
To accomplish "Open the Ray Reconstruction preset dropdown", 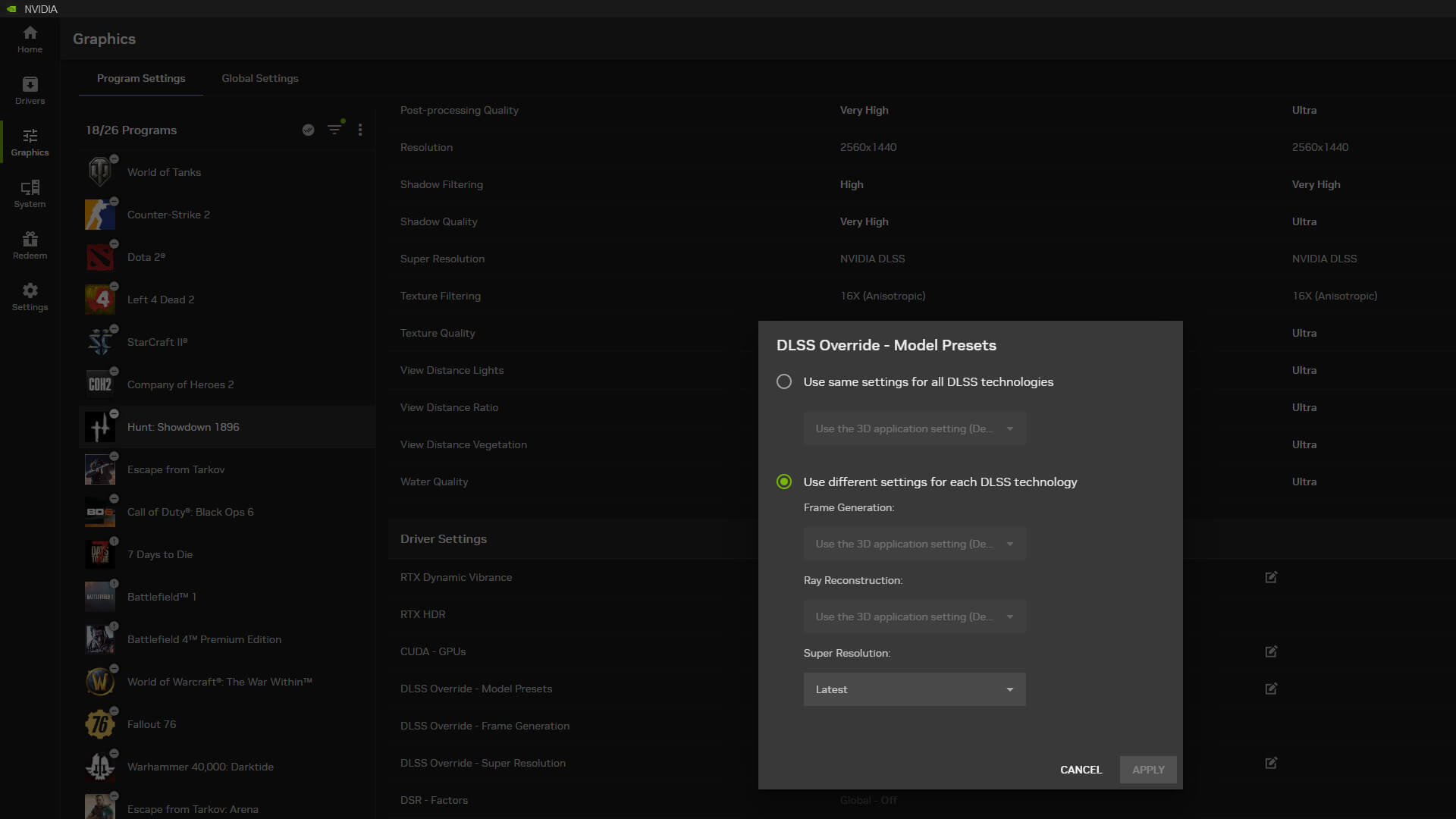I will tap(914, 617).
